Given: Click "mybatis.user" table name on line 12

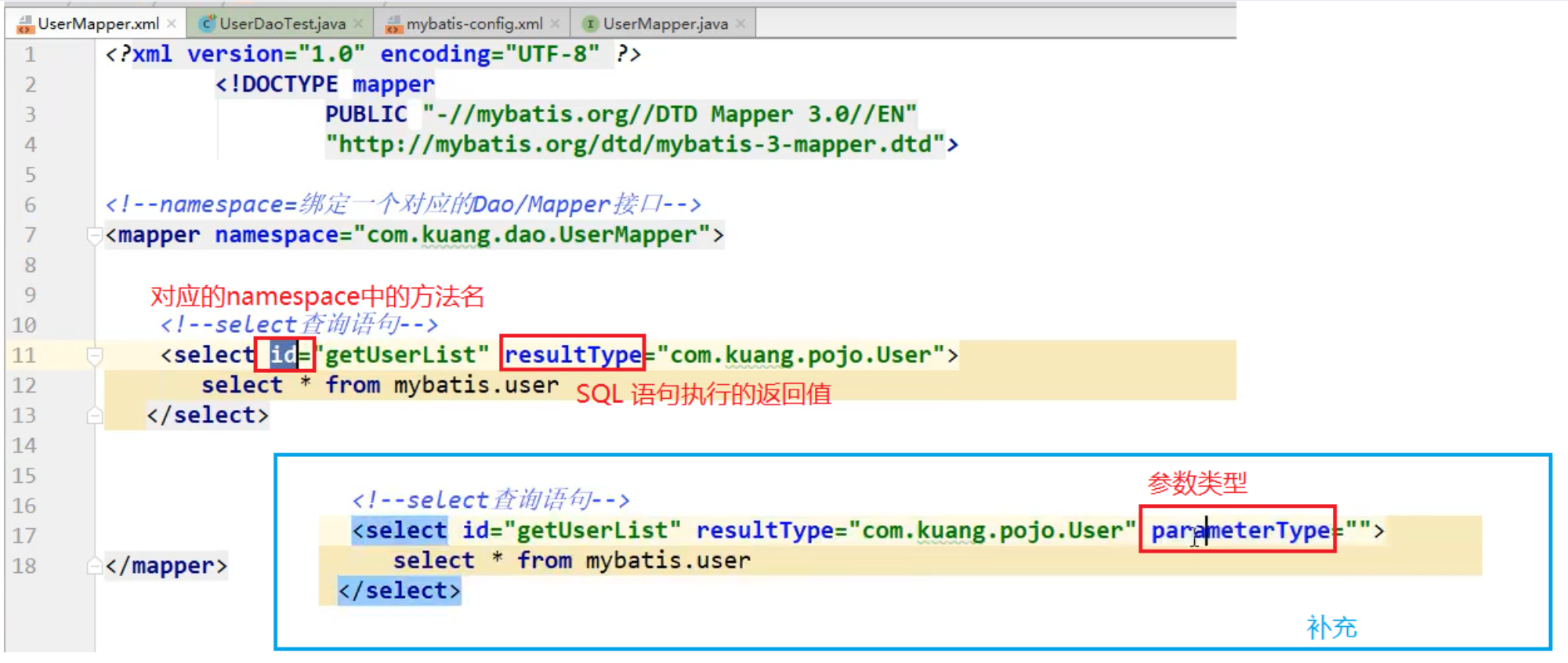Looking at the screenshot, I should pos(476,386).
